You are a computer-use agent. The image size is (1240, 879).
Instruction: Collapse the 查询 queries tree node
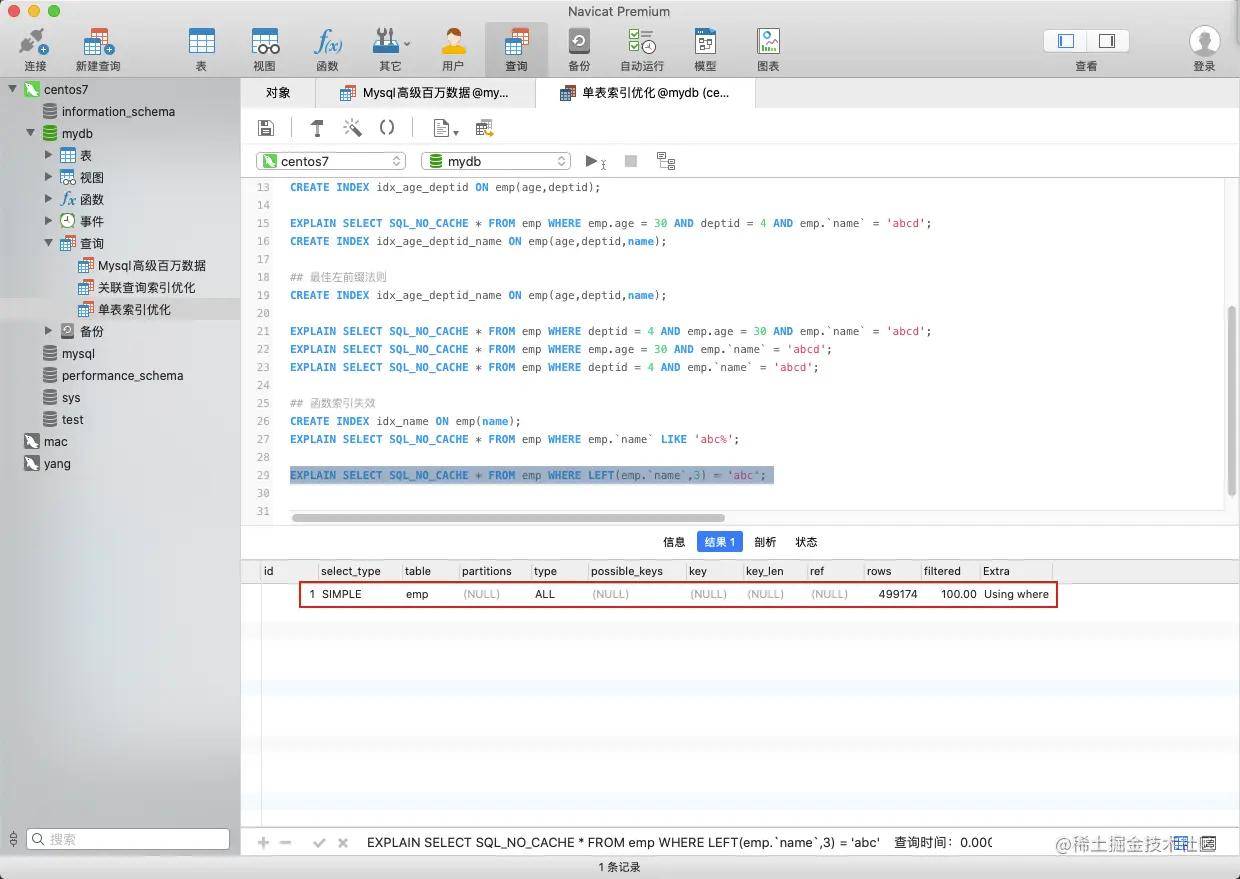49,243
